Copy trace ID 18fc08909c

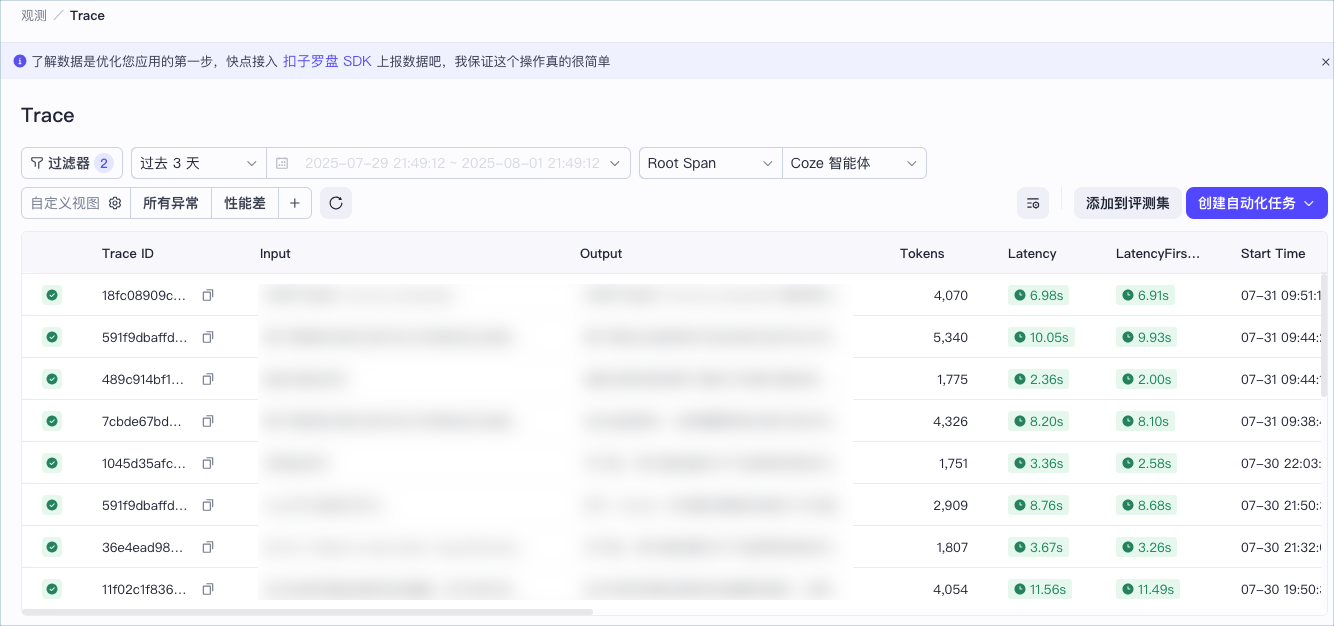click(x=208, y=296)
